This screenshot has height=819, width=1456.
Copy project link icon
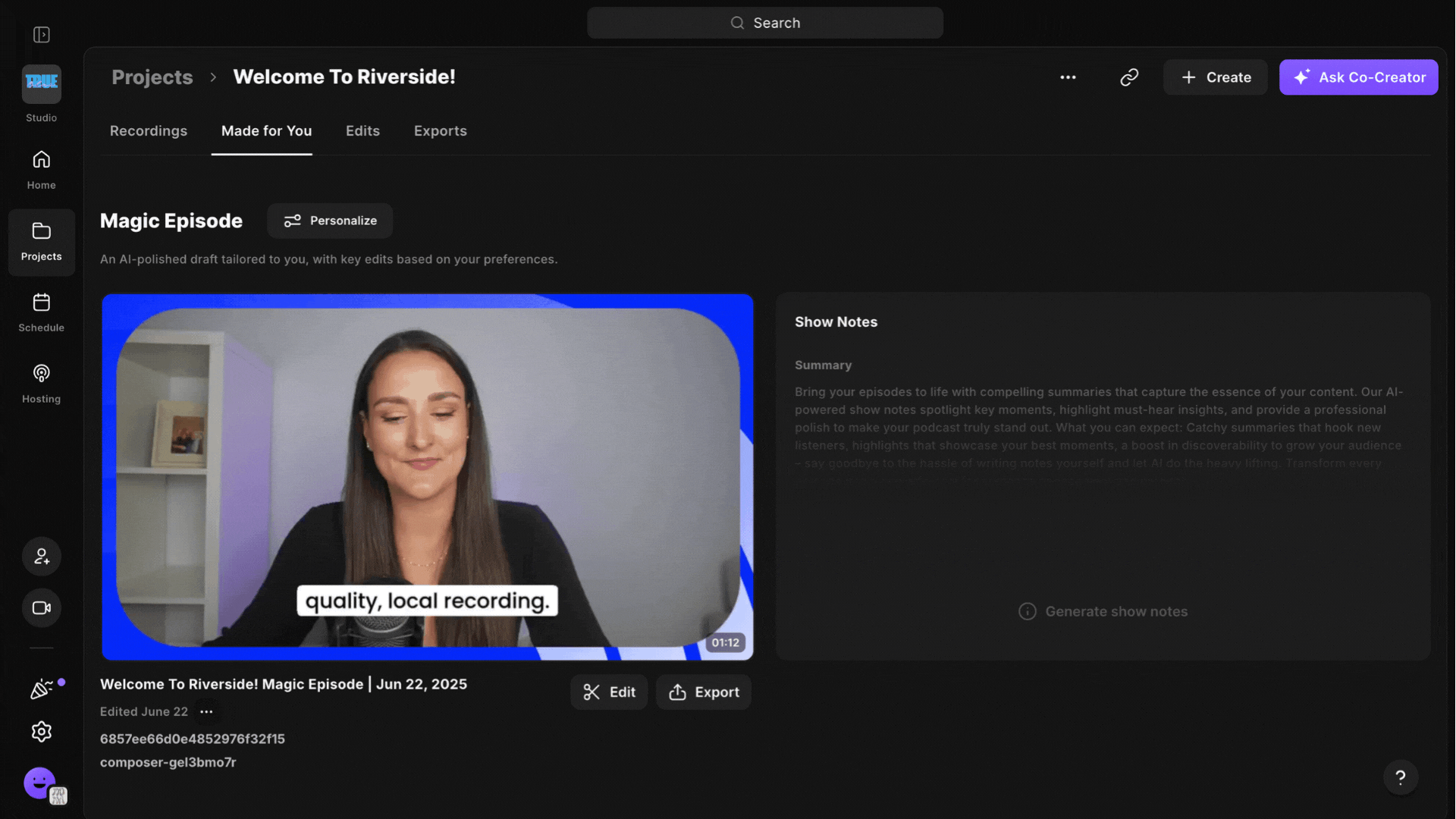point(1129,77)
